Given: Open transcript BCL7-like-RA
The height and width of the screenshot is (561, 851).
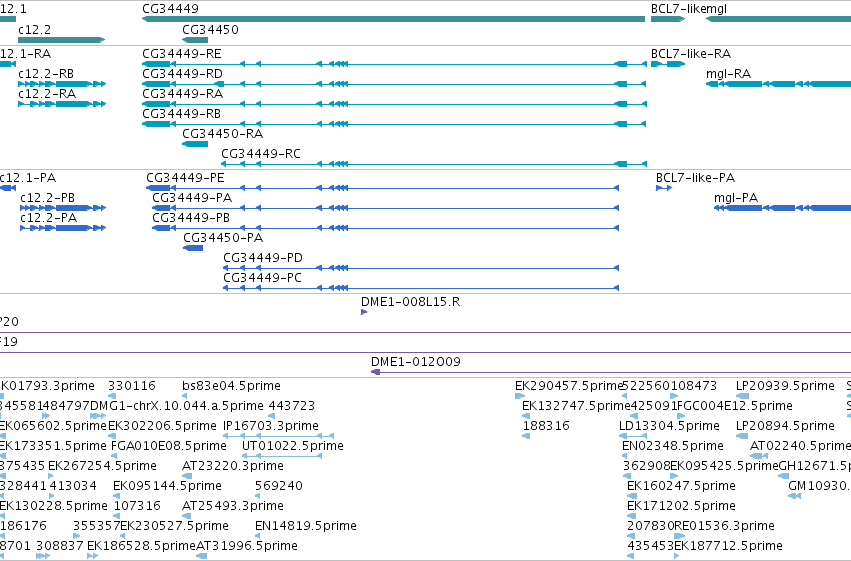Looking at the screenshot, I should pyautogui.click(x=691, y=54).
